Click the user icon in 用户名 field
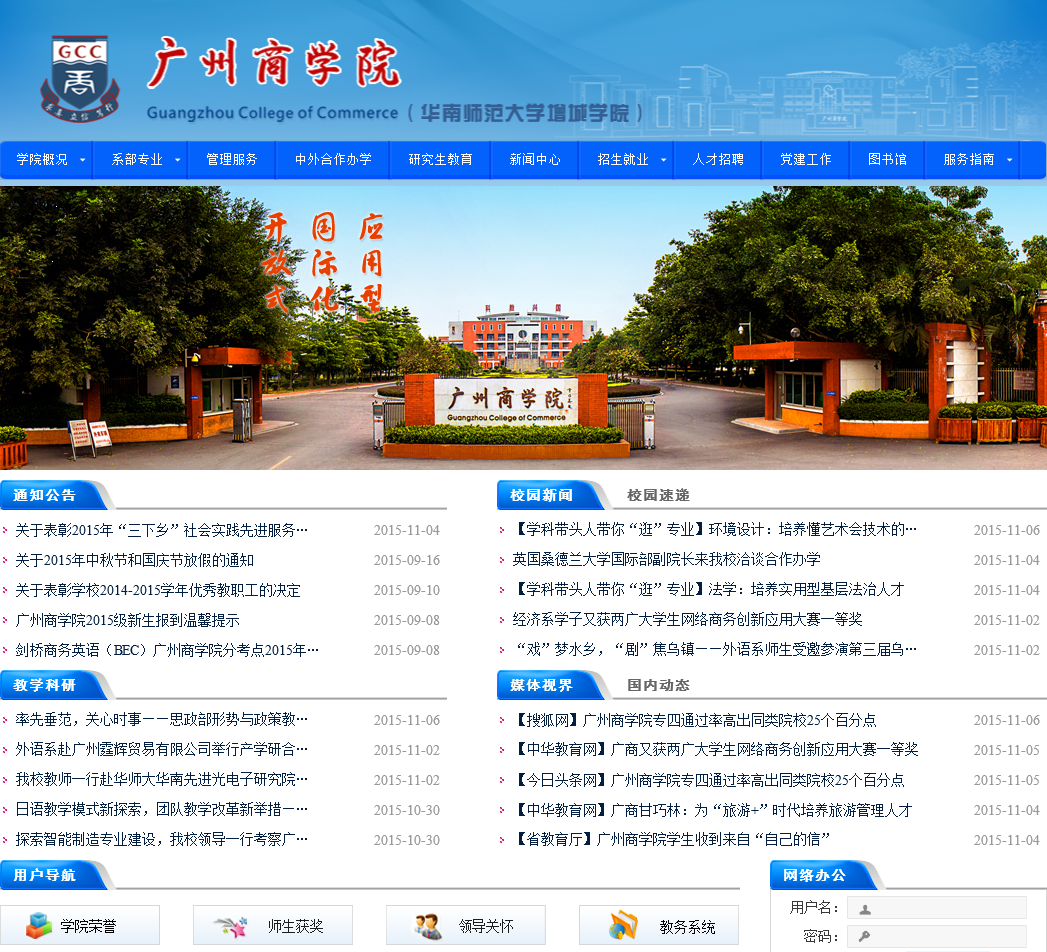 (865, 909)
